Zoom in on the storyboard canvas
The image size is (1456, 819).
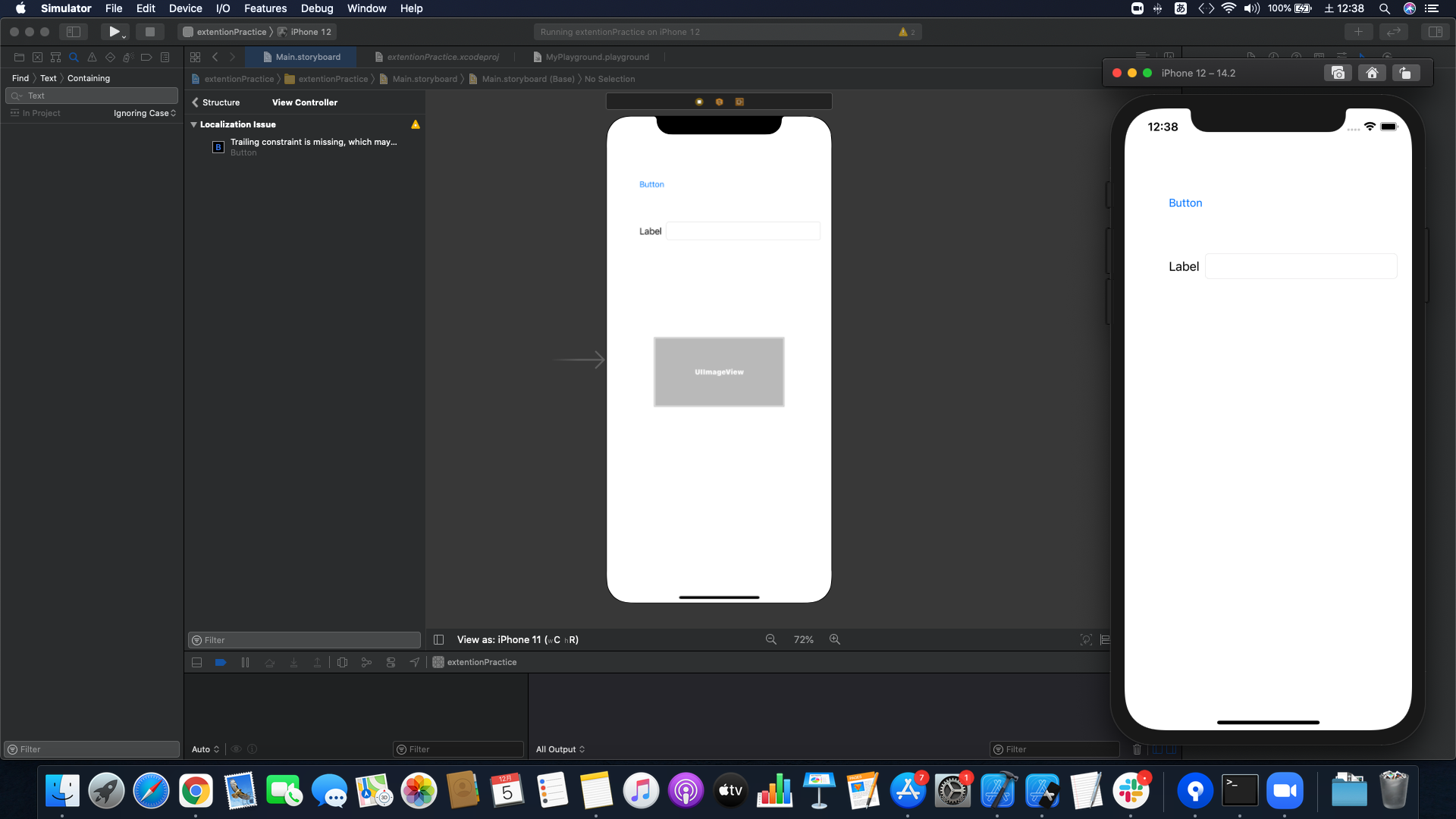click(x=835, y=639)
